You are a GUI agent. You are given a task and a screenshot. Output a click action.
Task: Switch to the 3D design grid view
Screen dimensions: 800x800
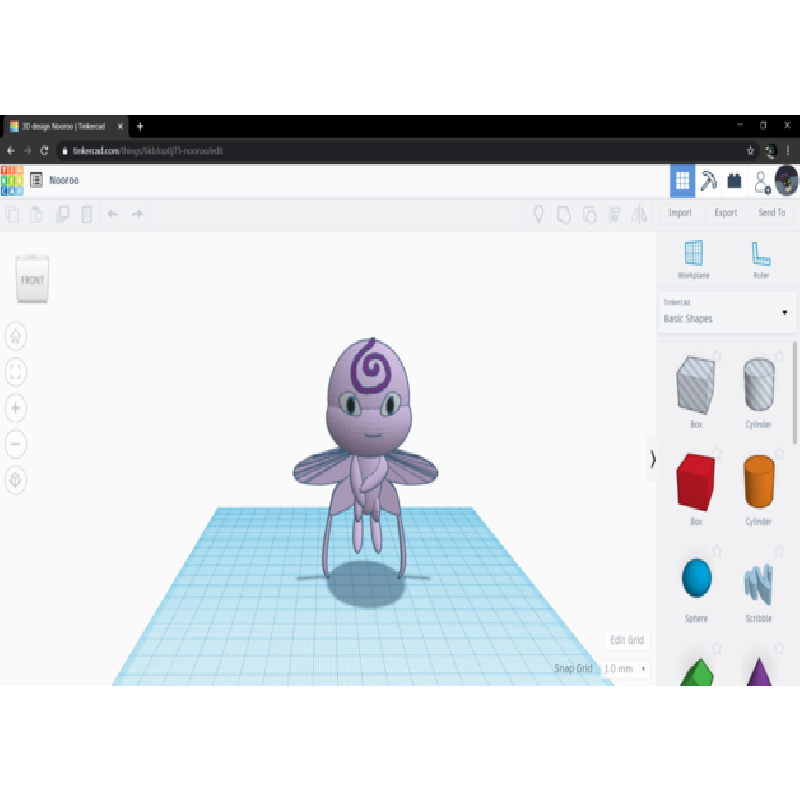[682, 181]
